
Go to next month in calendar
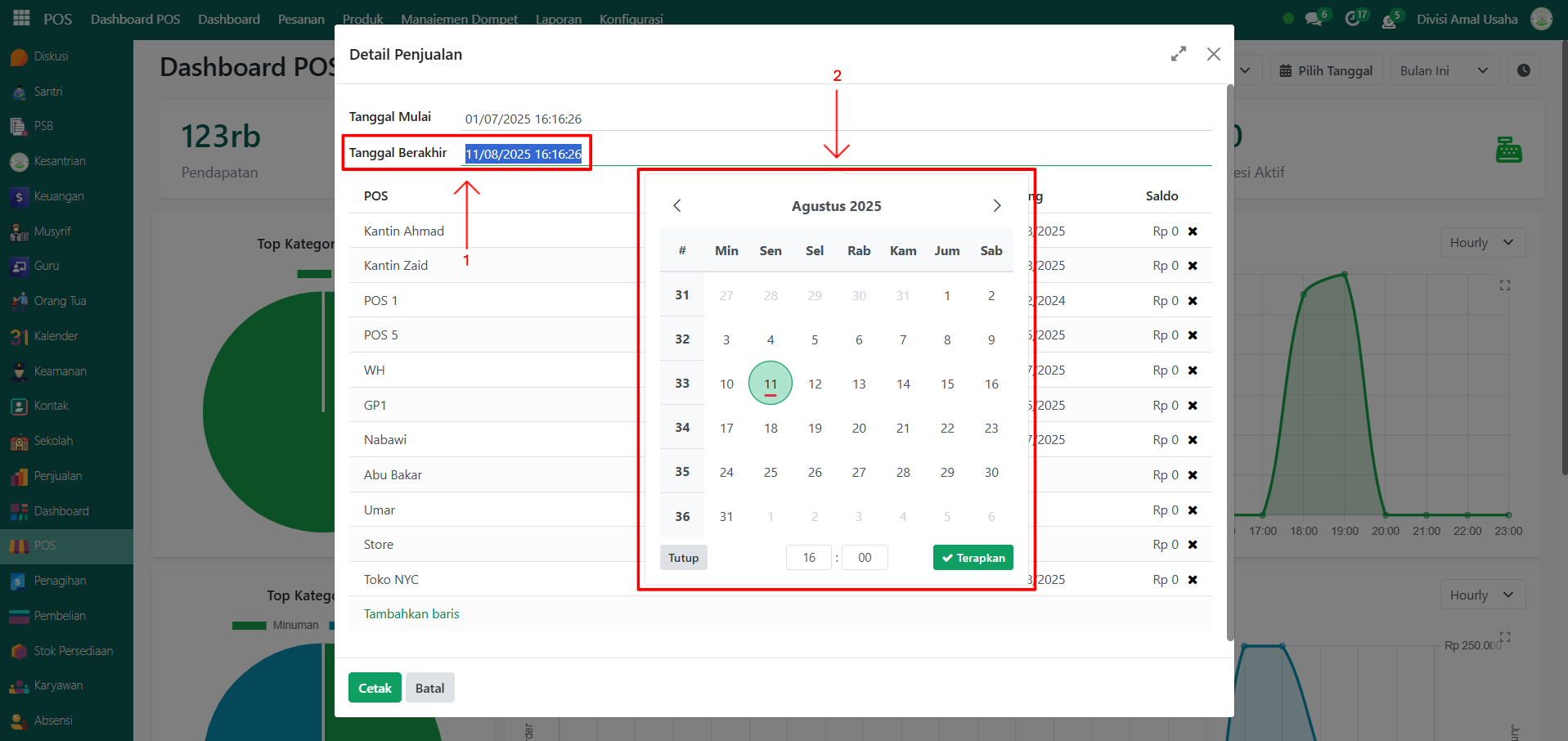tap(996, 206)
